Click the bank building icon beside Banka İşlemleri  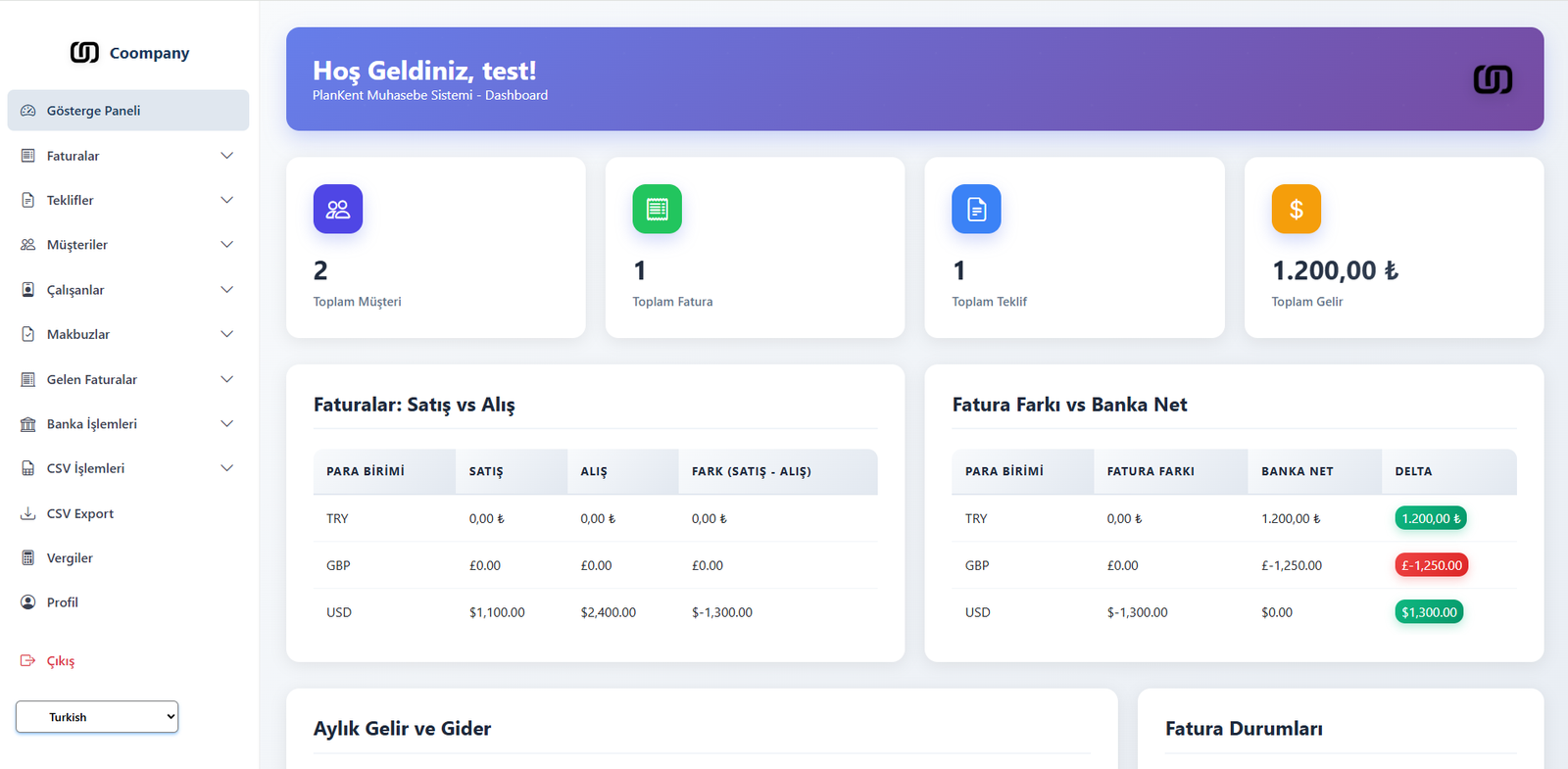pos(28,424)
